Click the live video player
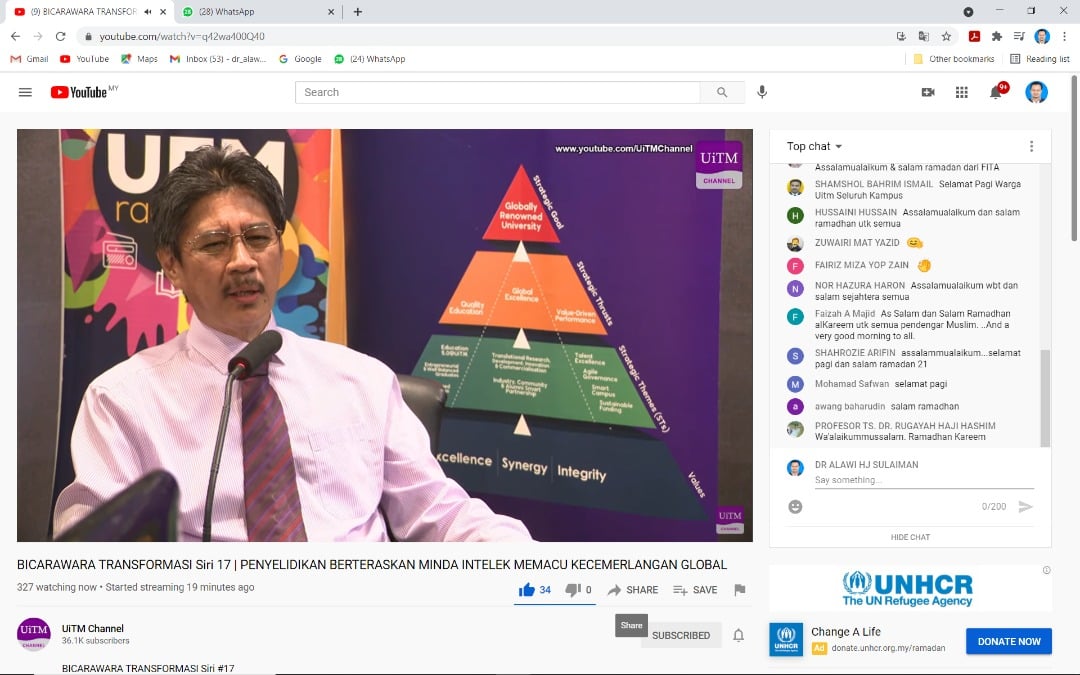The height and width of the screenshot is (675, 1080). (384, 335)
